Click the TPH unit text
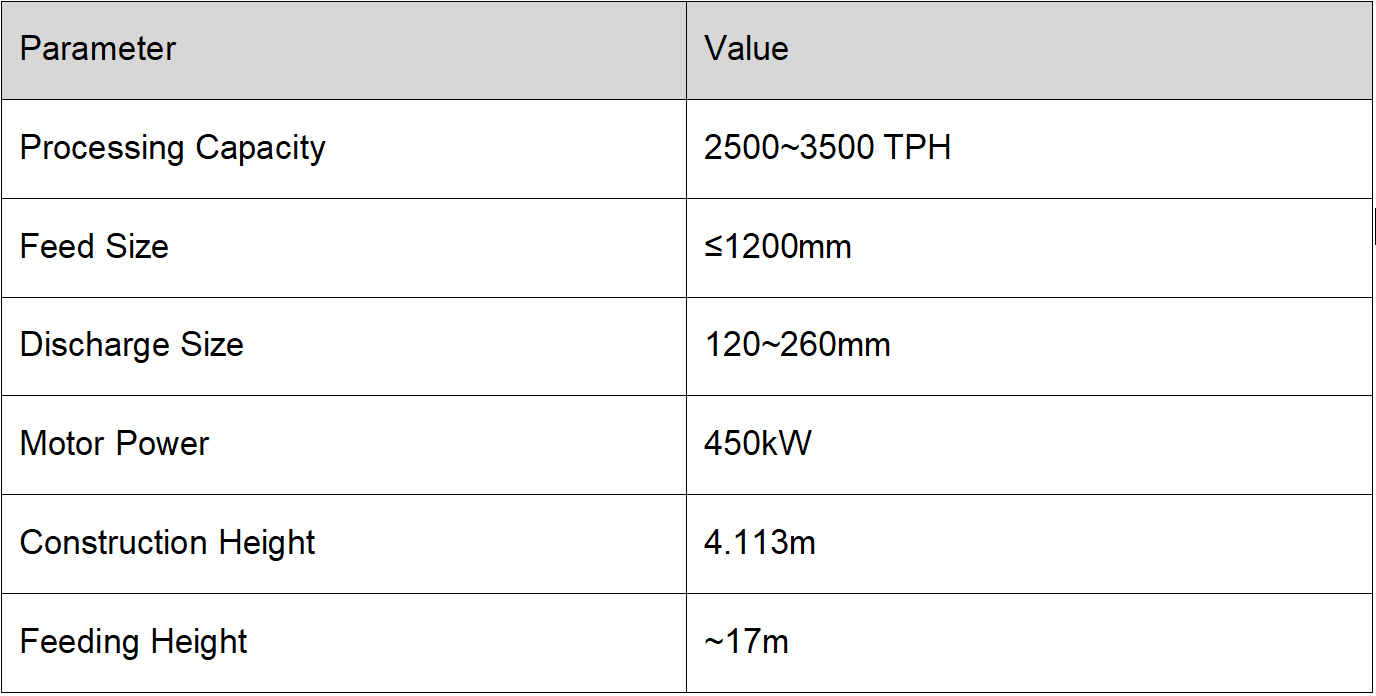The height and width of the screenshot is (696, 1376). [917, 148]
